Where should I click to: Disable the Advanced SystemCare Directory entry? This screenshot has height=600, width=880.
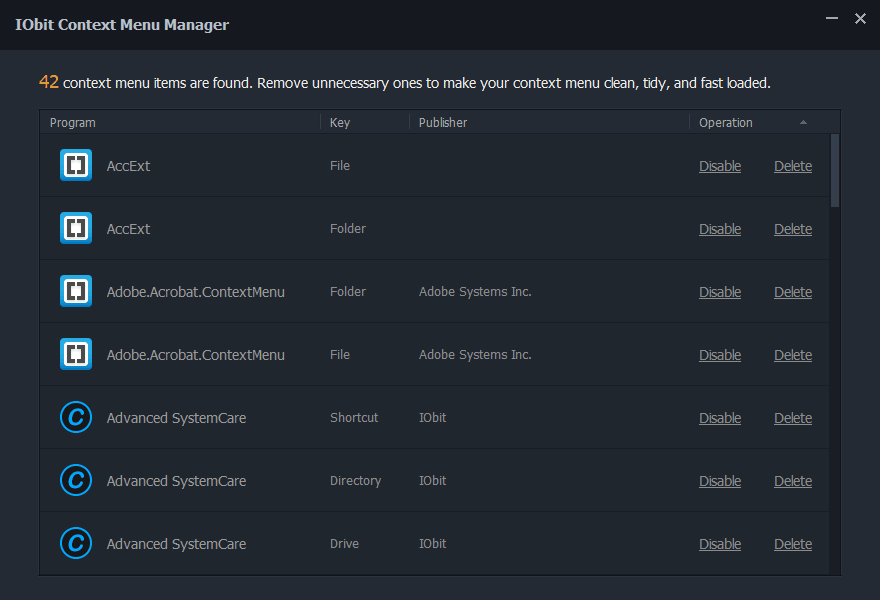click(x=720, y=481)
